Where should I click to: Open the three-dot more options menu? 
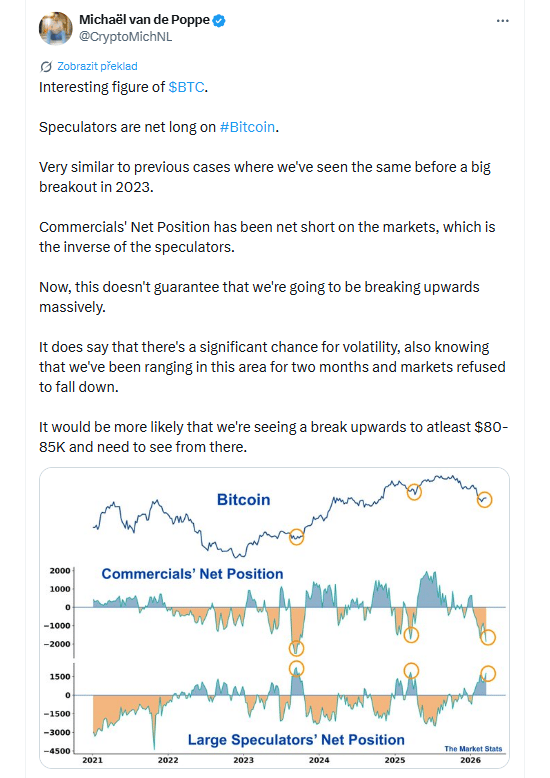(x=502, y=21)
